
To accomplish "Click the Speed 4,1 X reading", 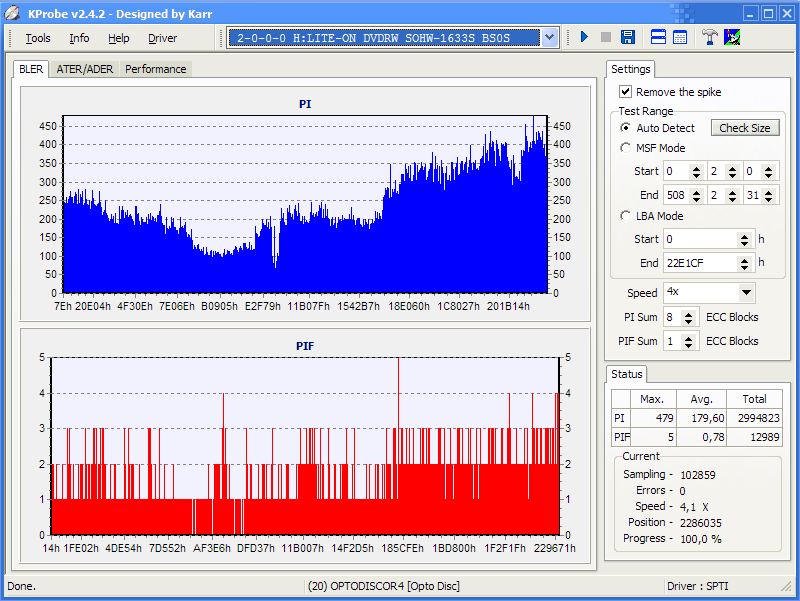I will (694, 507).
